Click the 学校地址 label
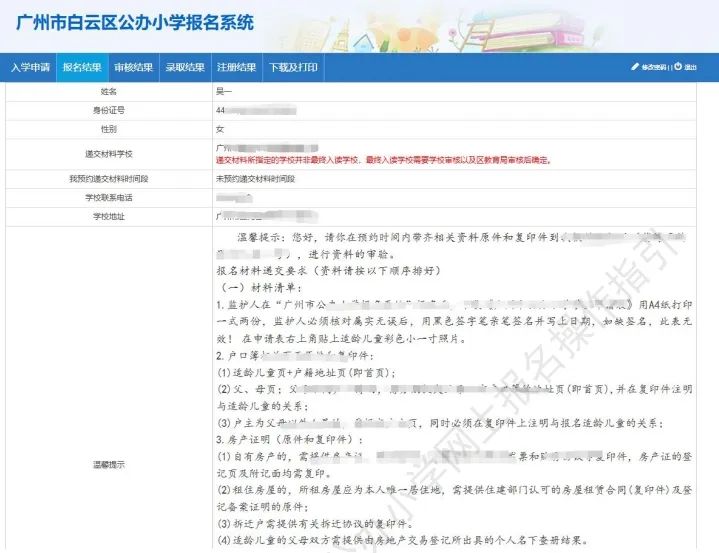The width and height of the screenshot is (719, 553). pyautogui.click(x=109, y=216)
